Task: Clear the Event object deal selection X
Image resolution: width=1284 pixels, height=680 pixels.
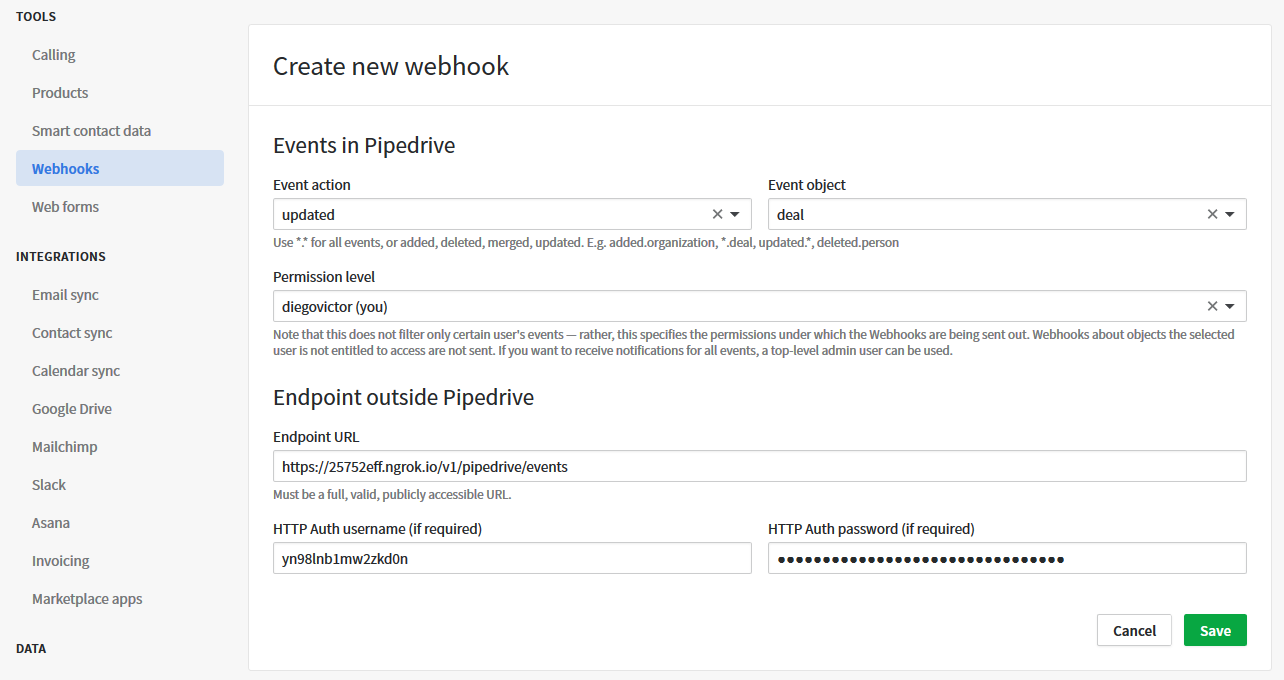Action: pos(1212,214)
